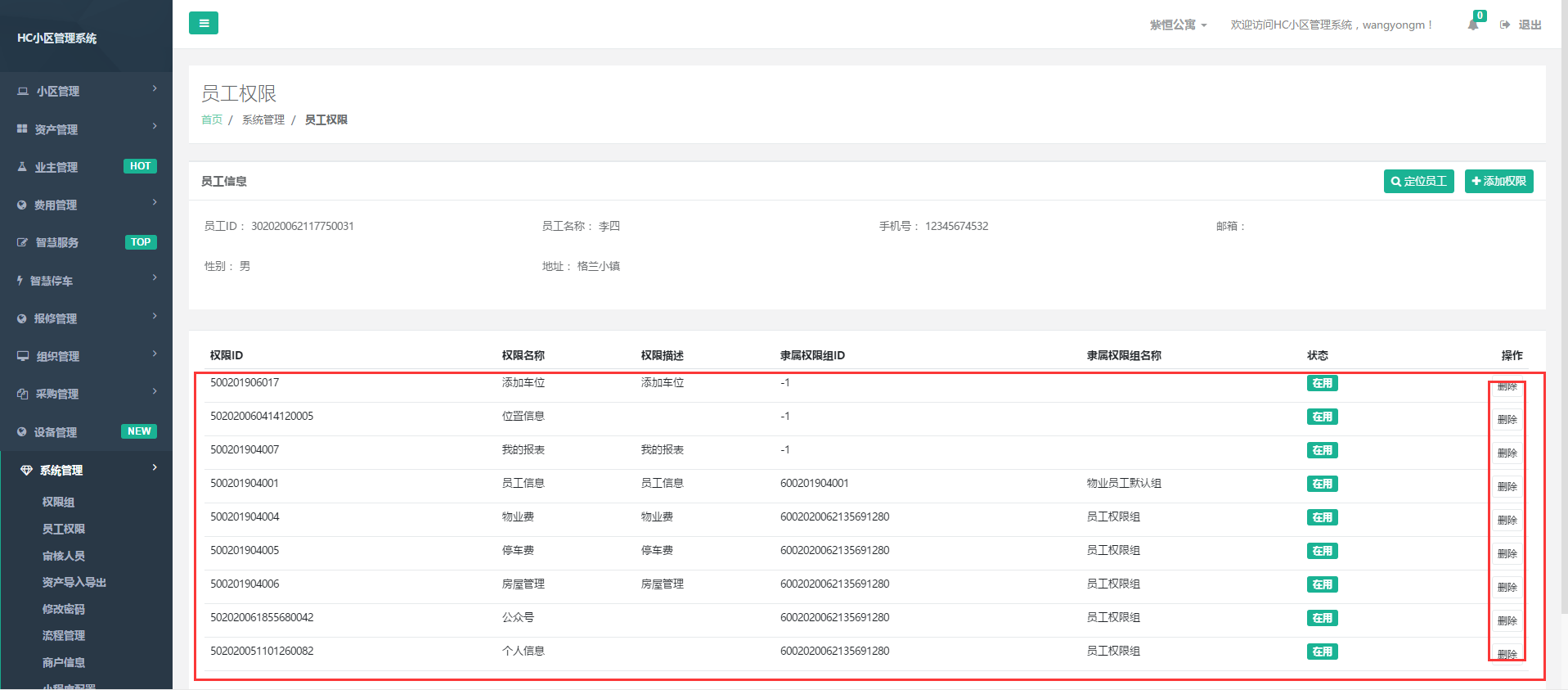Screen dimensions: 1568x690
Task: Delete the 物业费 permission row
Action: [1507, 520]
